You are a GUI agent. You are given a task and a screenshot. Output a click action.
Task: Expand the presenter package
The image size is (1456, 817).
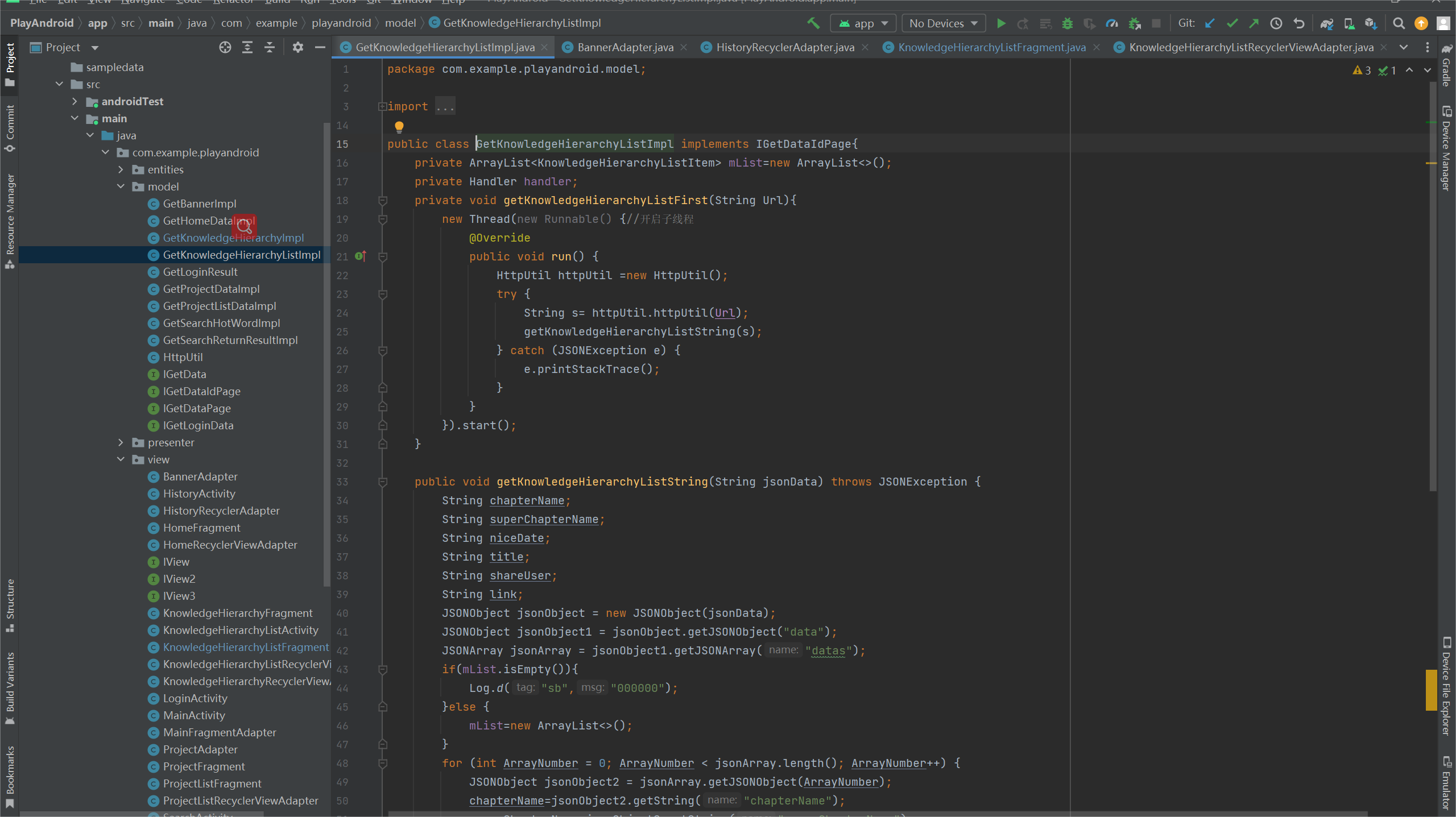tap(121, 442)
